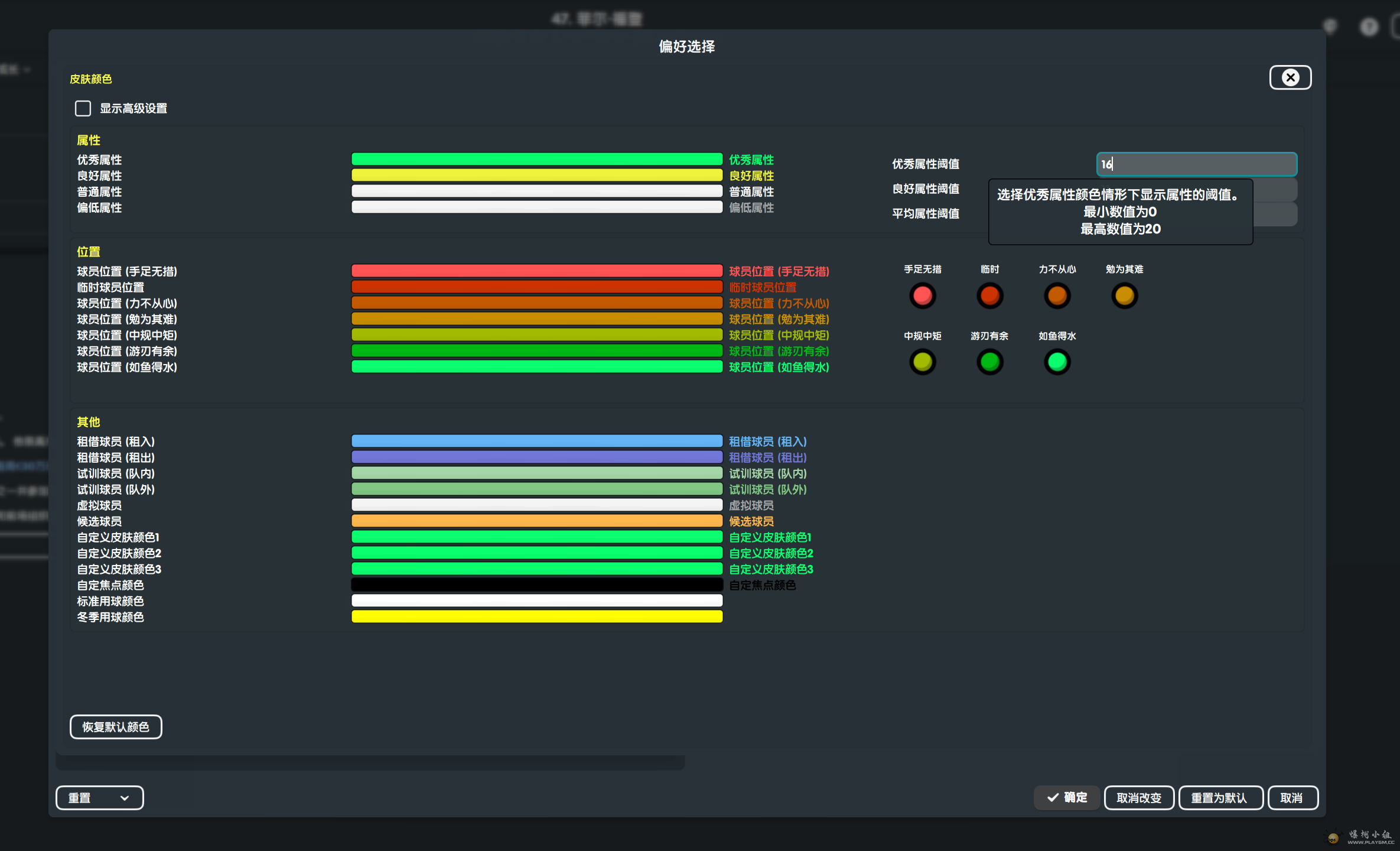This screenshot has width=1400, height=851.
Task: Click the 力不从心 position indicator circle
Action: (1057, 295)
